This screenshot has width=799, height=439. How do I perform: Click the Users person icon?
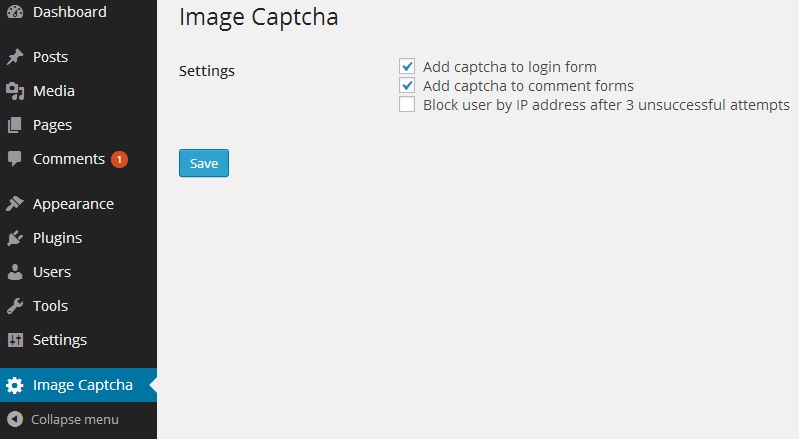(15, 272)
